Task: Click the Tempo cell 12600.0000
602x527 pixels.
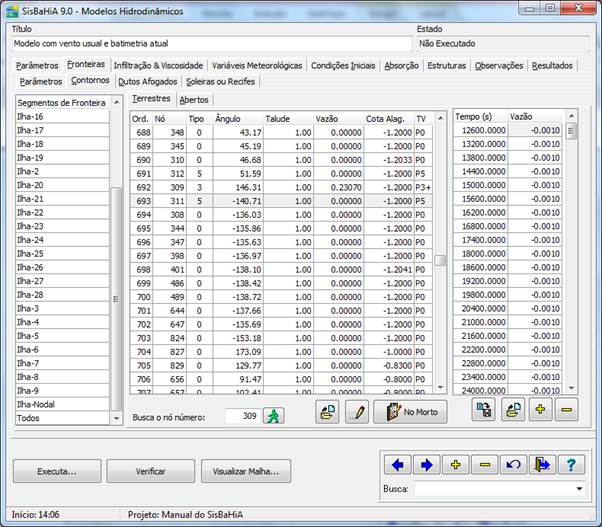Action: coord(480,130)
